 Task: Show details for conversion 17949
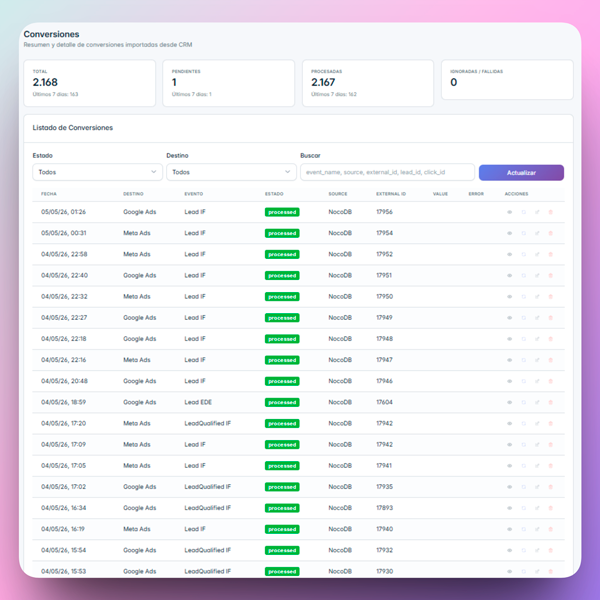pyautogui.click(x=509, y=318)
